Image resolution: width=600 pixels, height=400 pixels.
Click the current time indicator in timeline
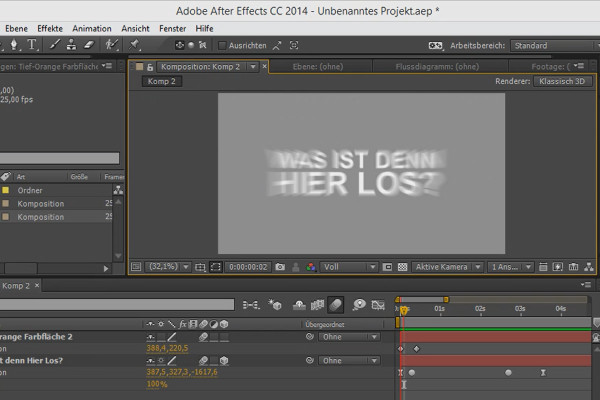(x=404, y=309)
